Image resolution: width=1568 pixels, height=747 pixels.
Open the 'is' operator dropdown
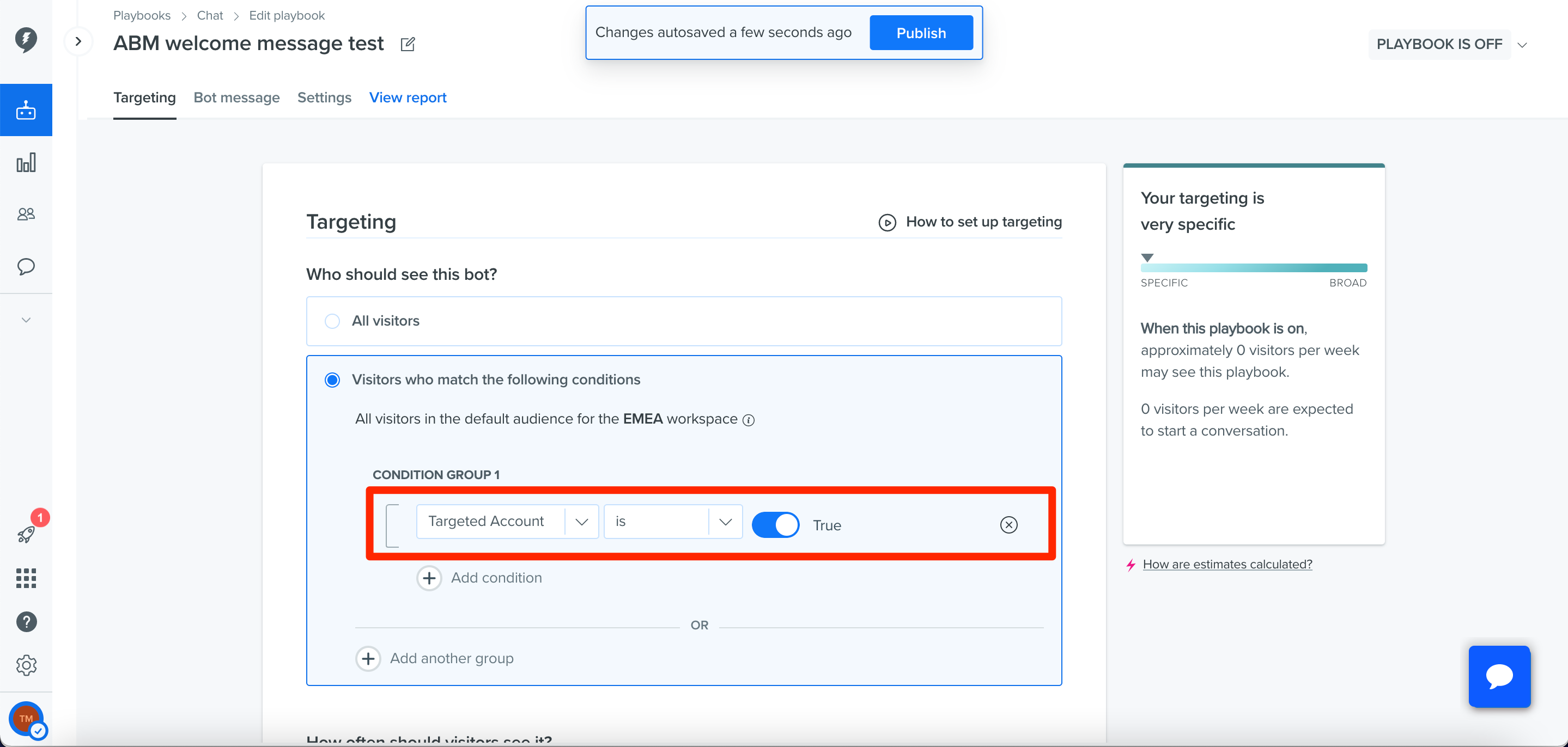[726, 521]
